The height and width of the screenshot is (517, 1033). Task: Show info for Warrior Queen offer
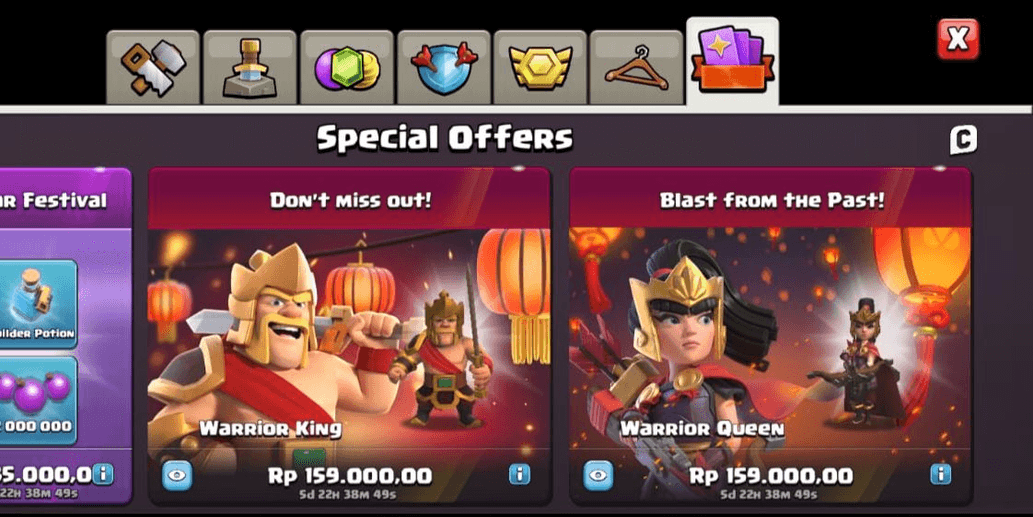click(941, 474)
